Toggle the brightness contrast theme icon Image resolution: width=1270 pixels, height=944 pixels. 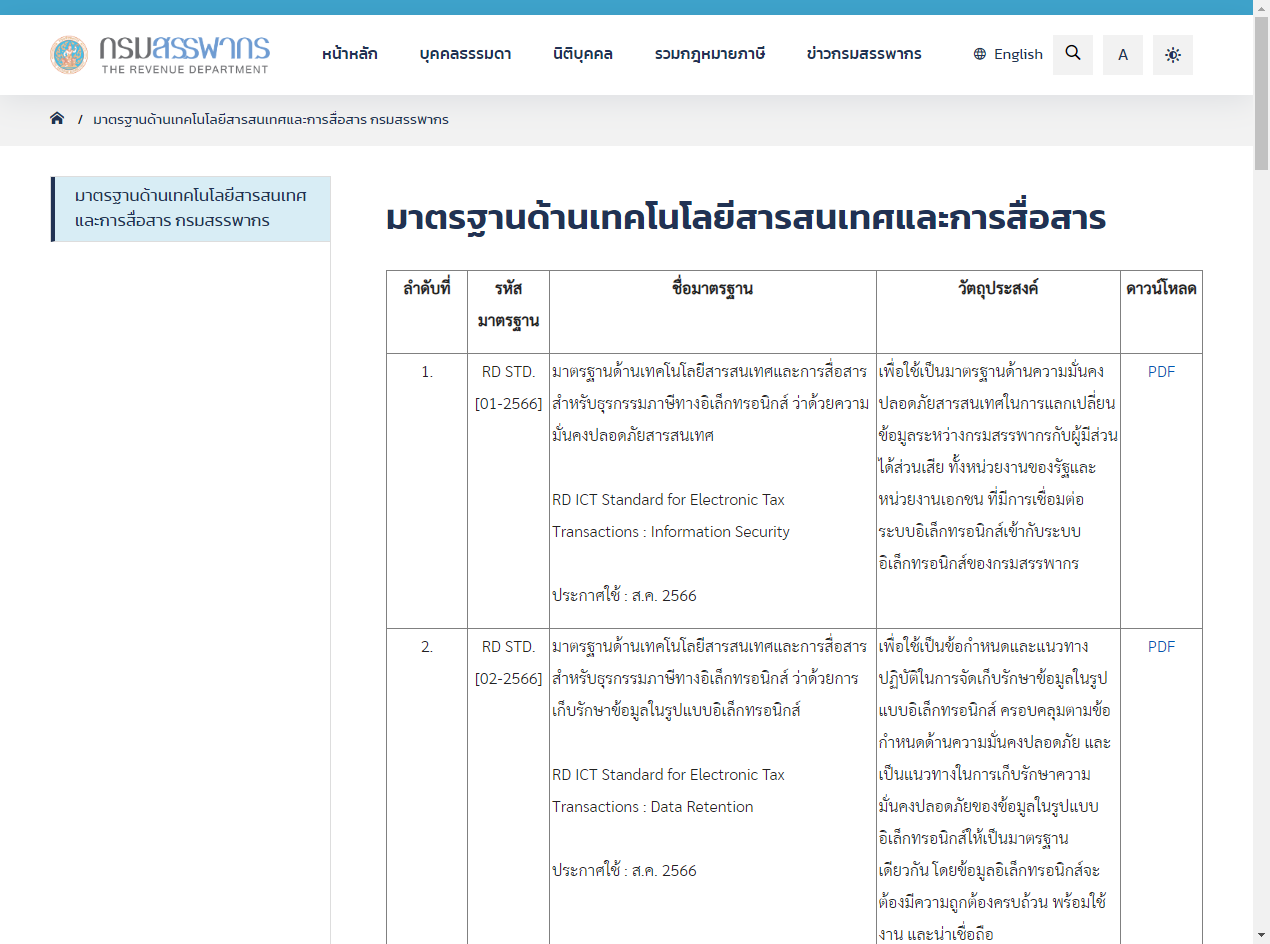coord(1173,55)
